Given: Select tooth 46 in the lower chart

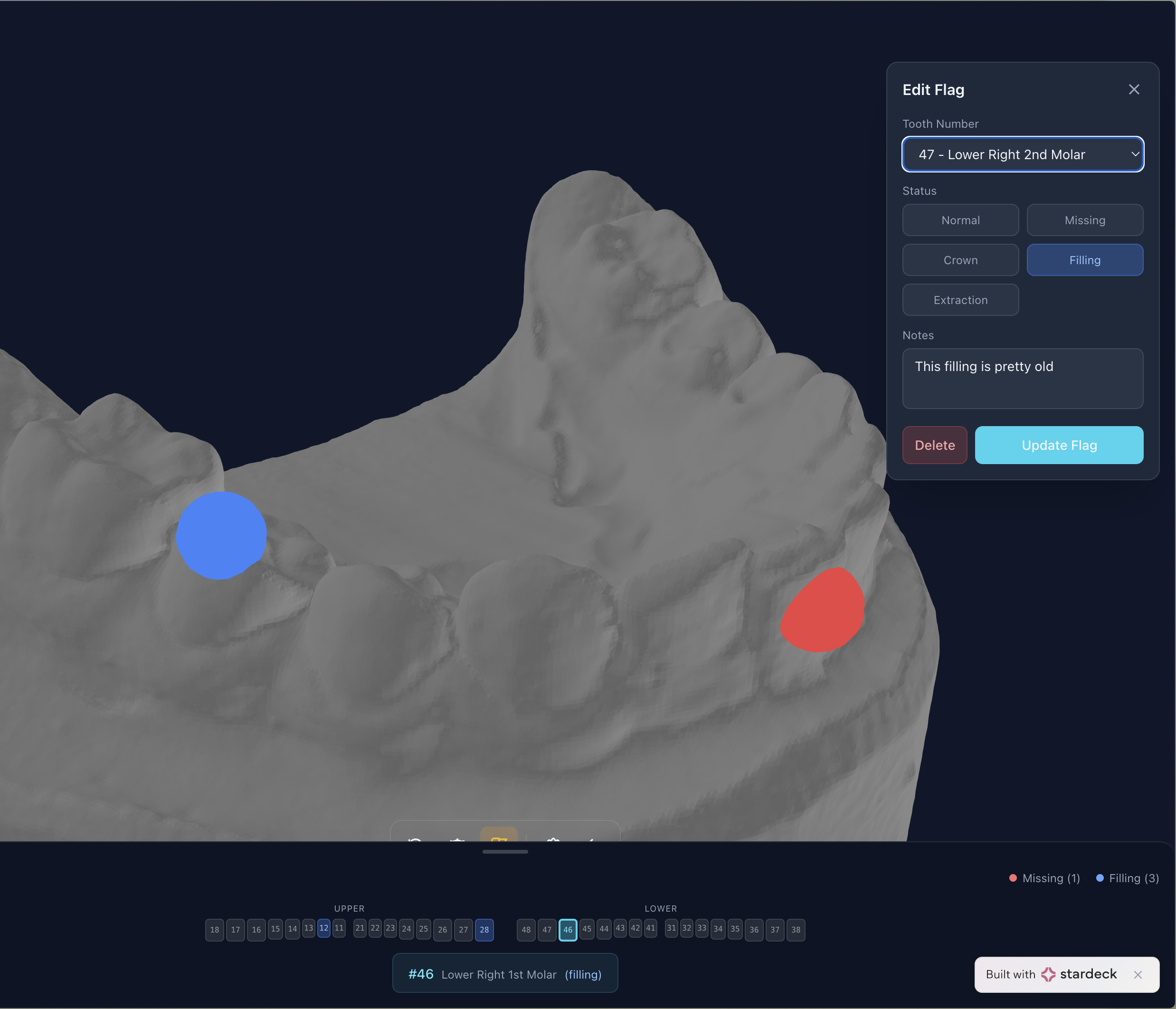Looking at the screenshot, I should (568, 930).
